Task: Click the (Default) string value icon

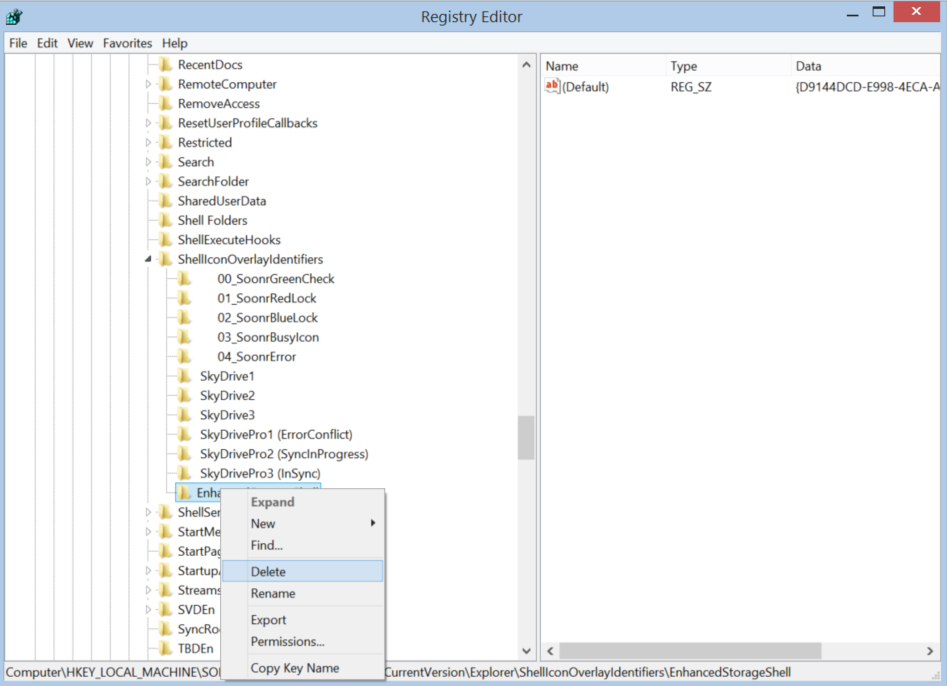Action: (x=552, y=87)
